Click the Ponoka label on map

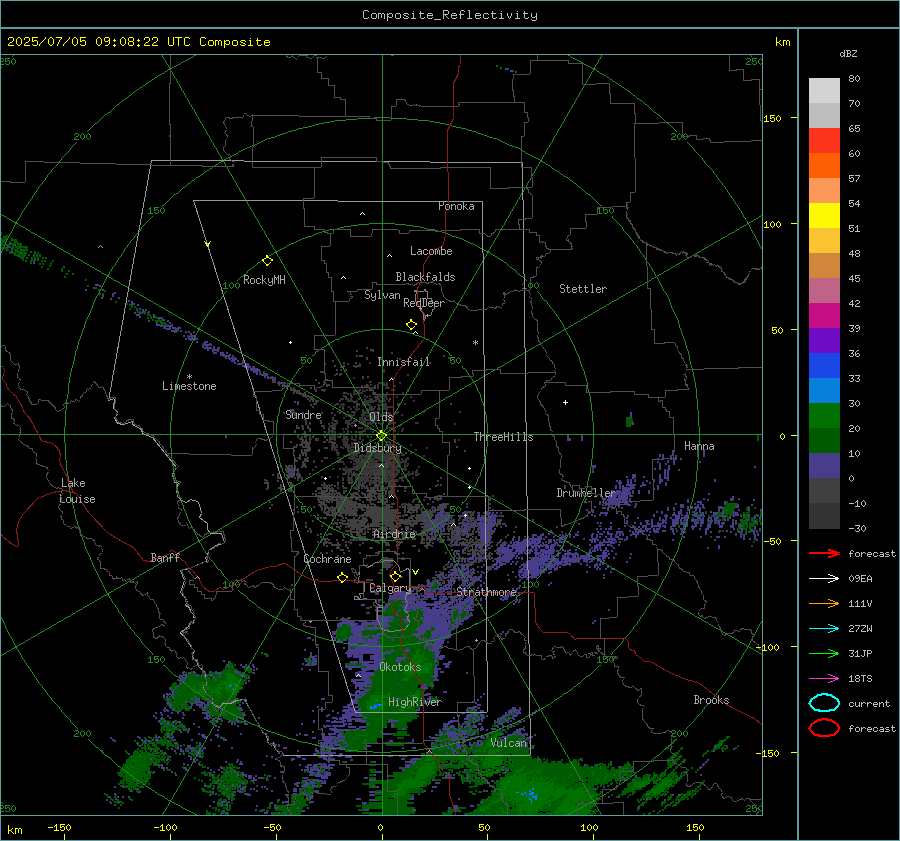[x=456, y=206]
